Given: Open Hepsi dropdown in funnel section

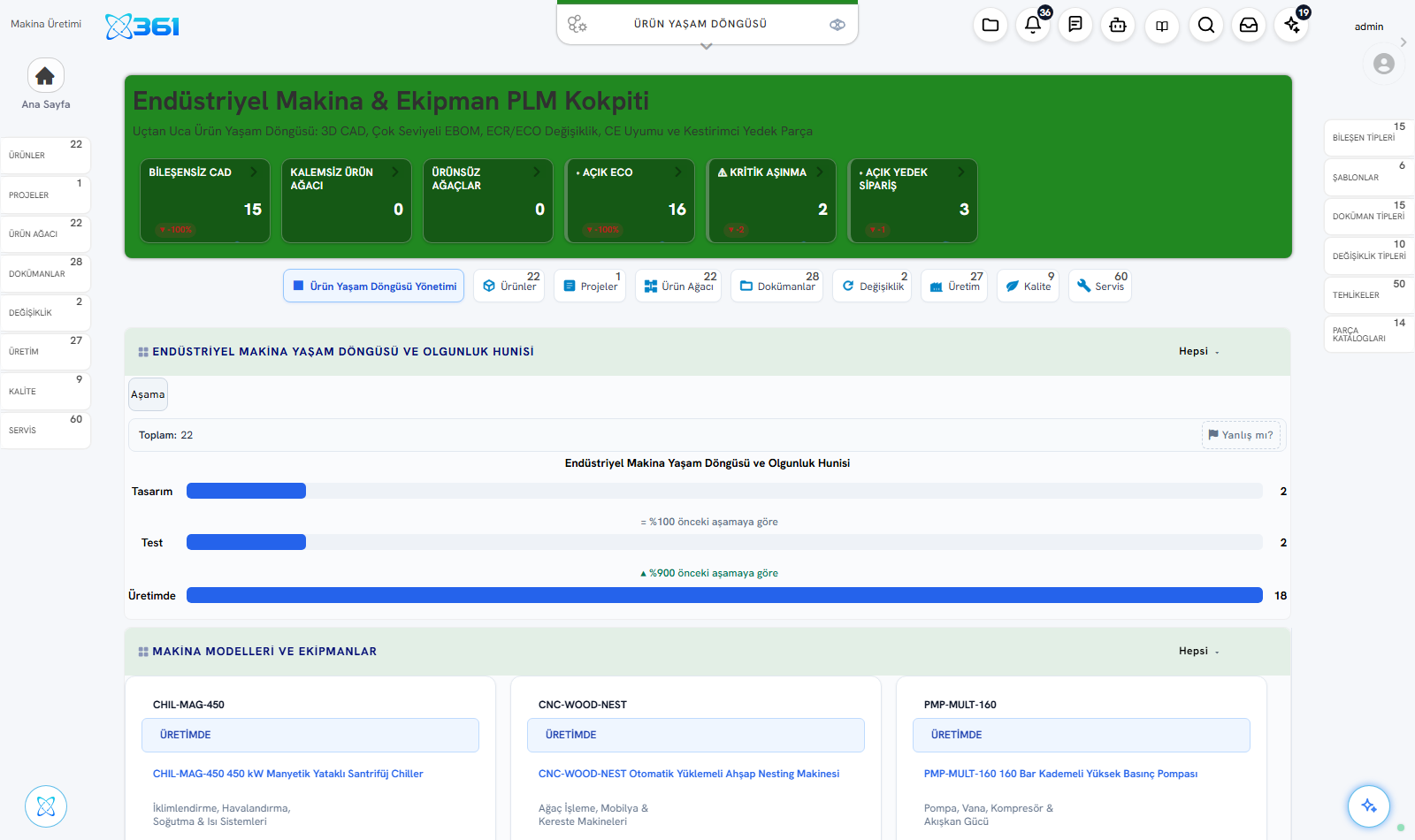Looking at the screenshot, I should point(1199,352).
